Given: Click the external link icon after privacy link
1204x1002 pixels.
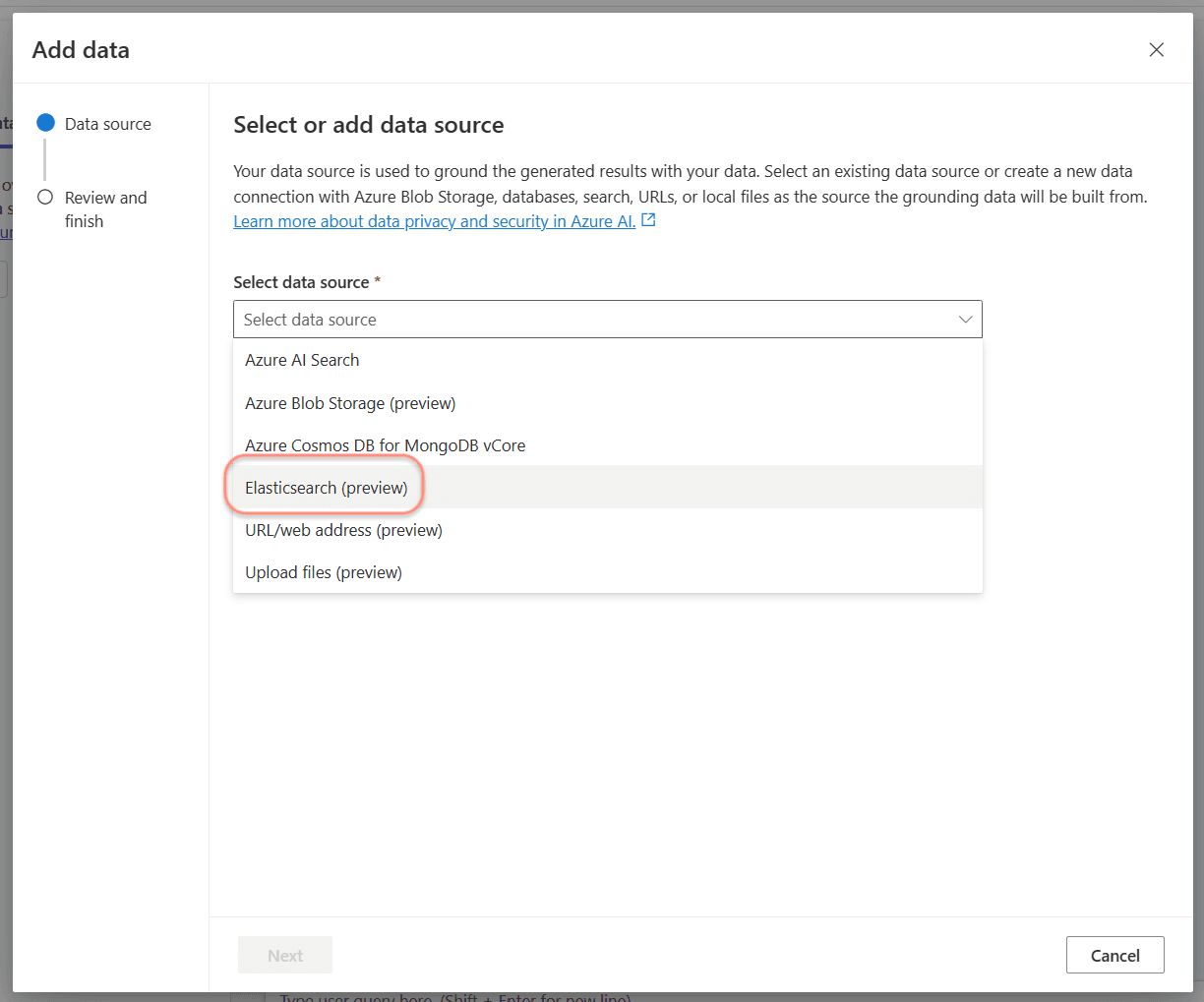Looking at the screenshot, I should click(648, 219).
